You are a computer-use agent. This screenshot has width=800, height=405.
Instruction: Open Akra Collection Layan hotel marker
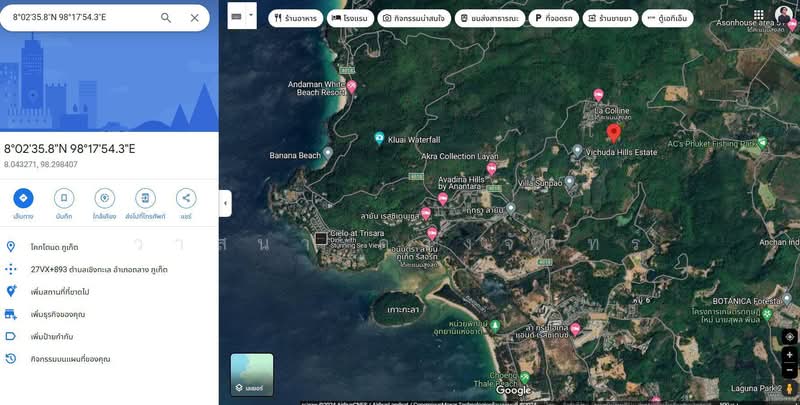[x=491, y=168]
